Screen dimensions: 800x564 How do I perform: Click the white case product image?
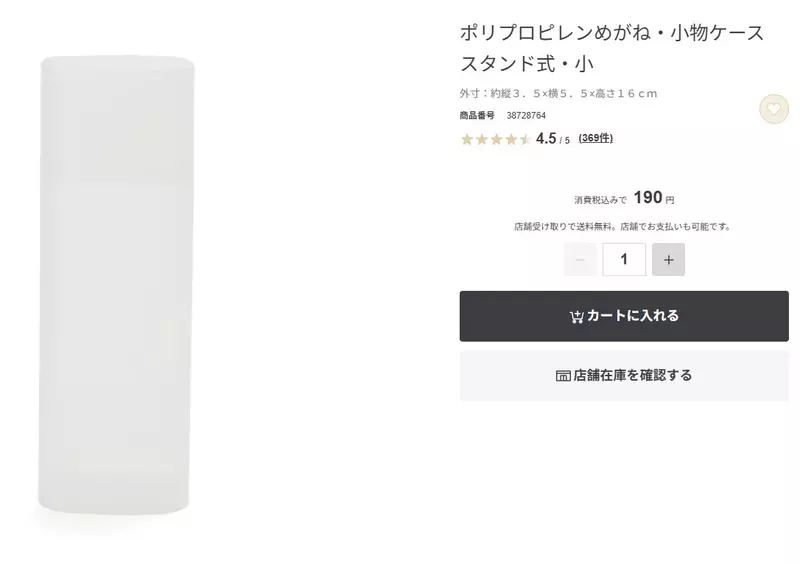[116, 285]
